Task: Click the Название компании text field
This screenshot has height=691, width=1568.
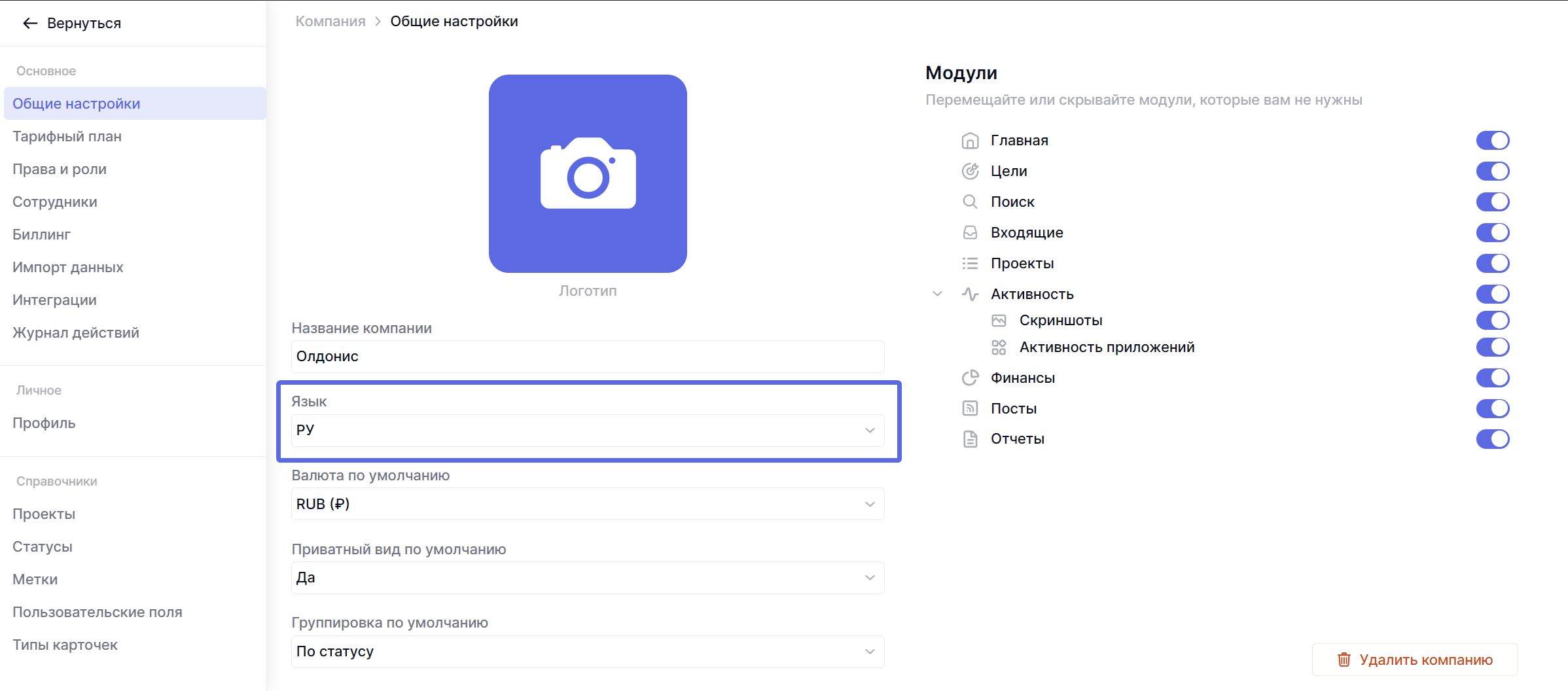Action: coord(587,357)
